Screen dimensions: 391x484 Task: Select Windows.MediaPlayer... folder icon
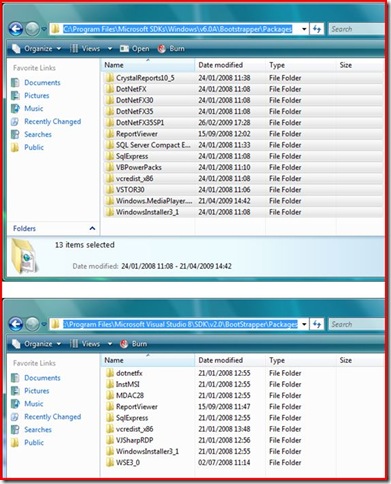109,201
